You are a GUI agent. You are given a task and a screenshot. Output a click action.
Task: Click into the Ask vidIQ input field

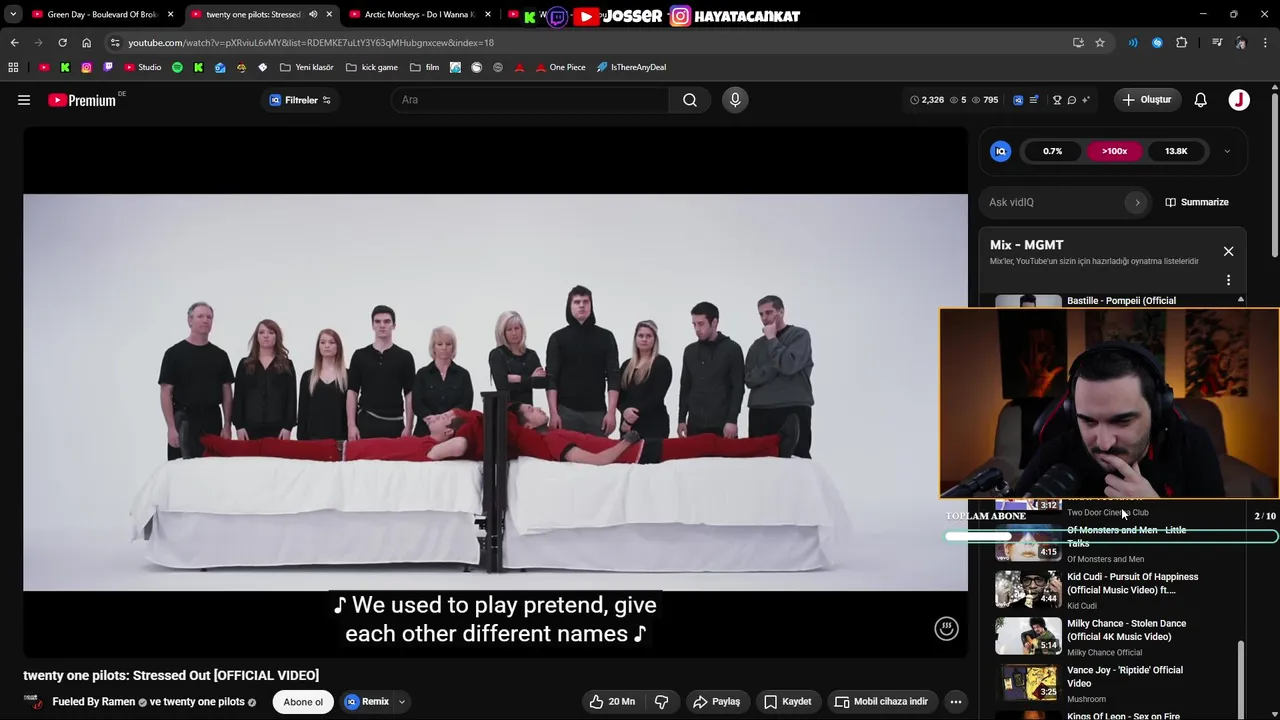pos(1055,202)
